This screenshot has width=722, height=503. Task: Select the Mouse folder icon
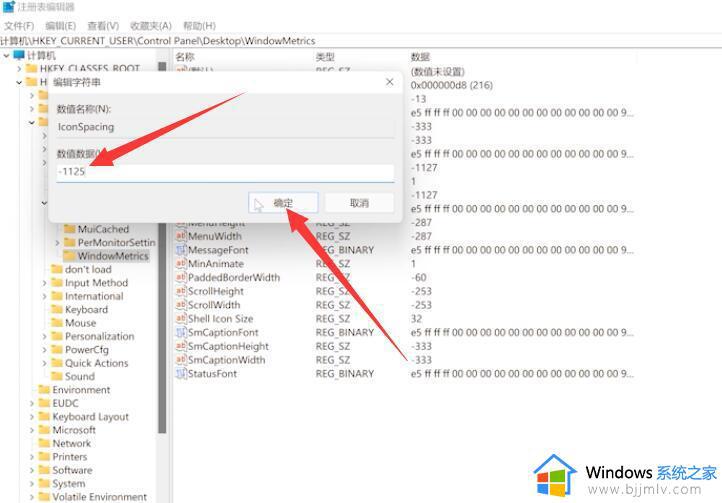point(57,322)
